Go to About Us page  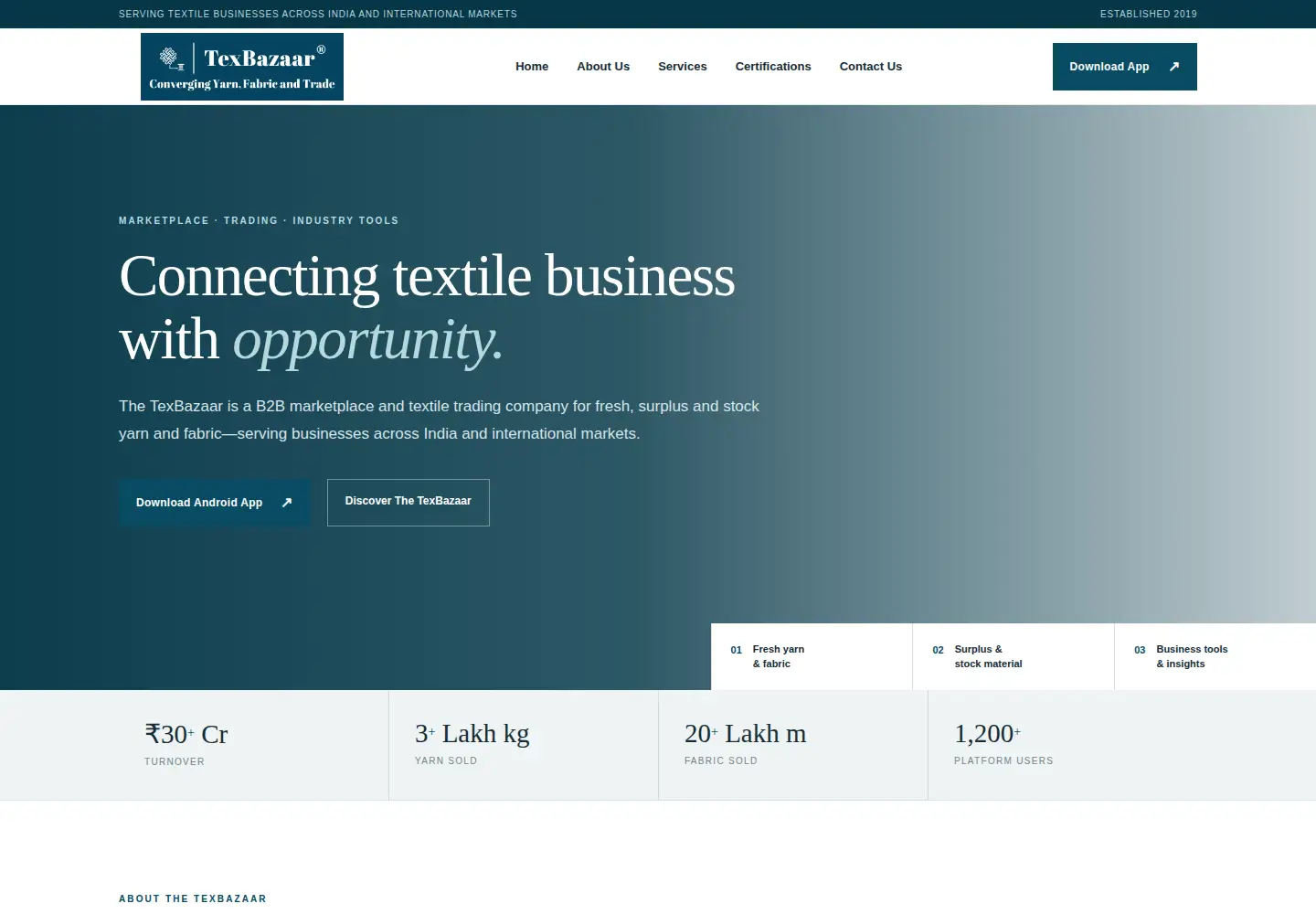(603, 67)
